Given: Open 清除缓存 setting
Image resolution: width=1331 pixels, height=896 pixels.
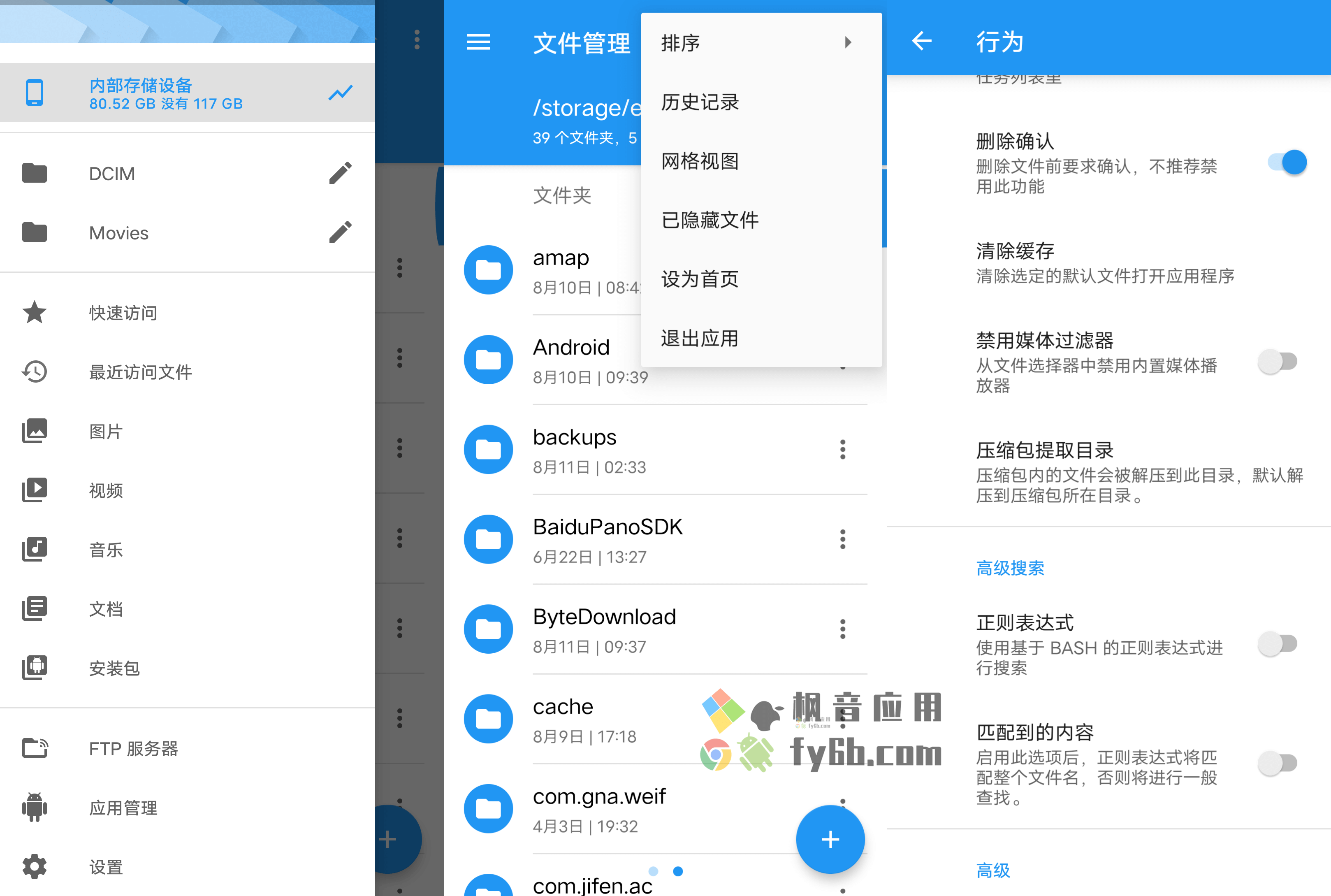Looking at the screenshot, I should pos(1109,263).
